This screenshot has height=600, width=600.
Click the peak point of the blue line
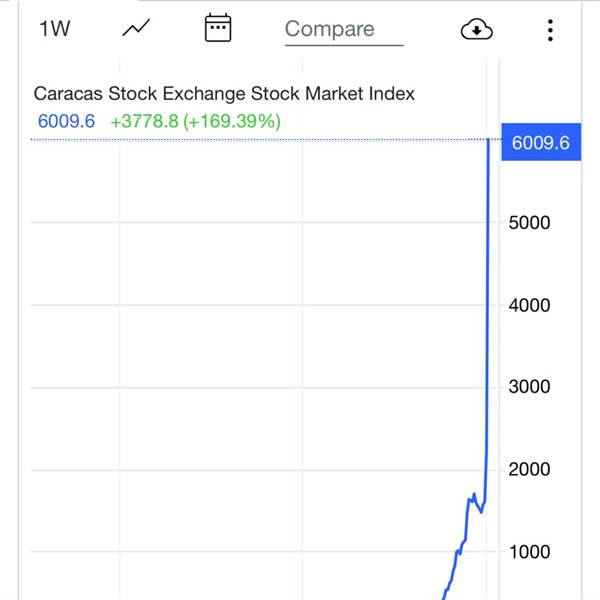click(x=488, y=140)
